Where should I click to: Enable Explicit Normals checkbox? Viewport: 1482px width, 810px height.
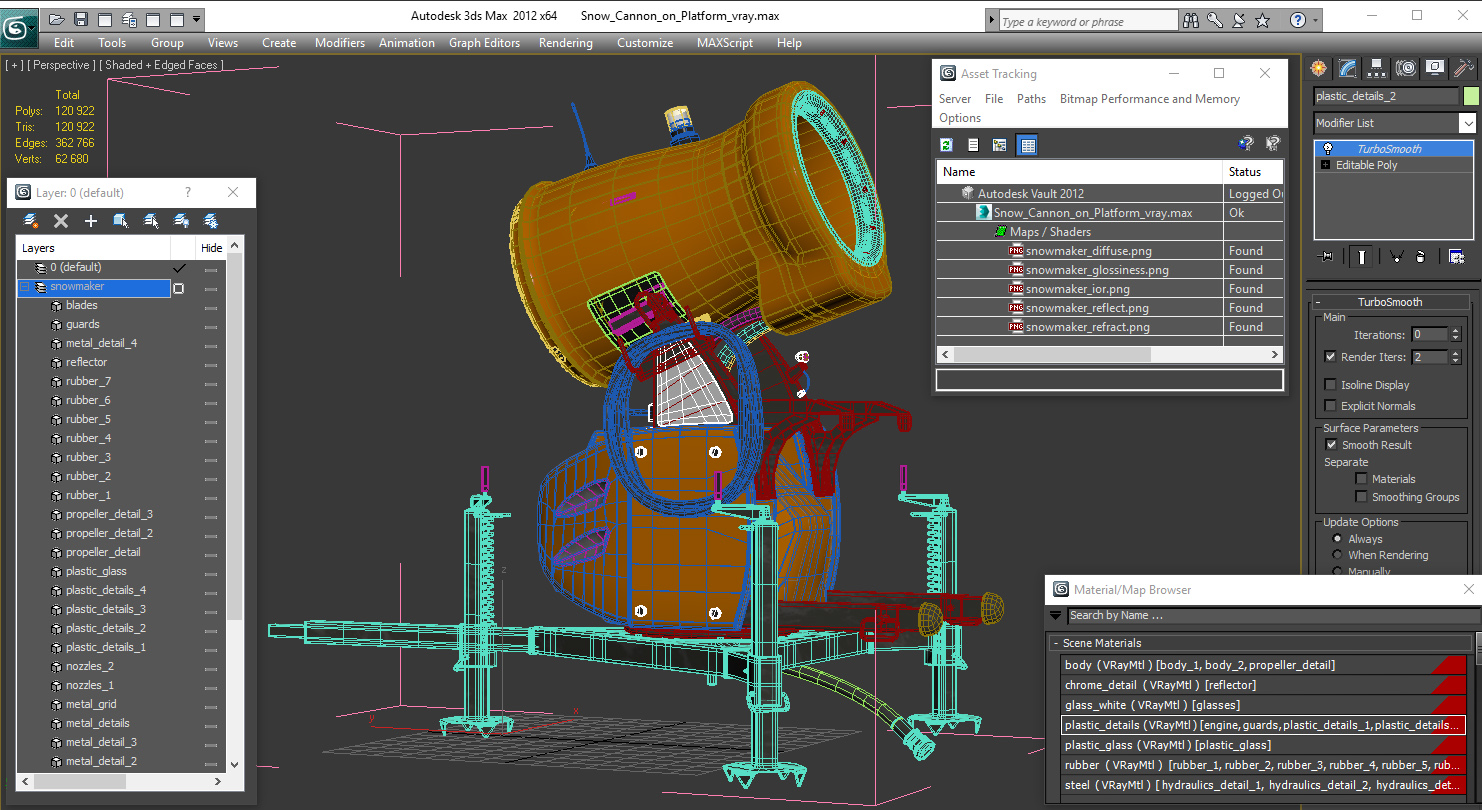(x=1330, y=406)
